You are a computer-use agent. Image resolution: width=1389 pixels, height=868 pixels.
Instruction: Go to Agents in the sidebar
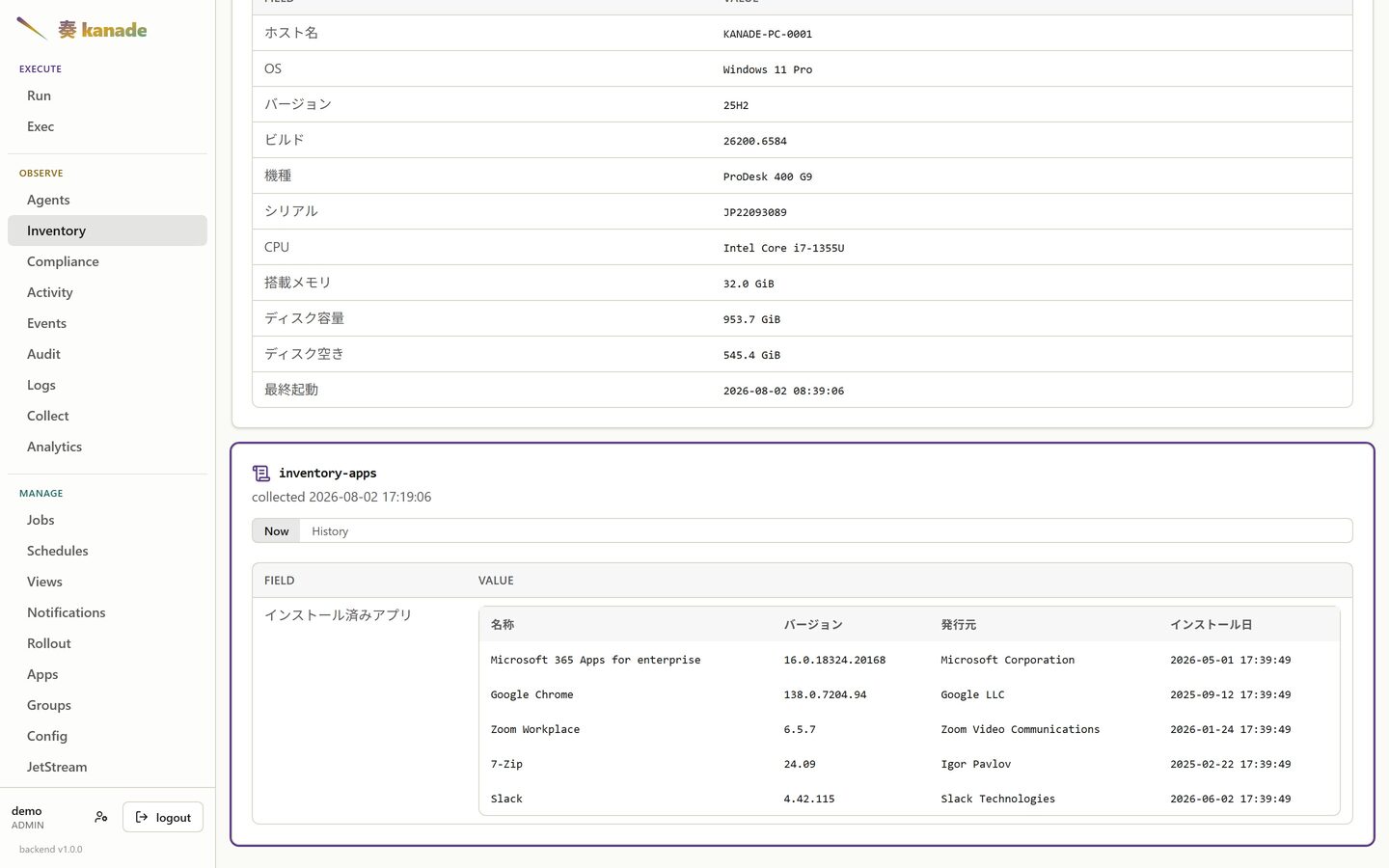[x=107, y=200]
